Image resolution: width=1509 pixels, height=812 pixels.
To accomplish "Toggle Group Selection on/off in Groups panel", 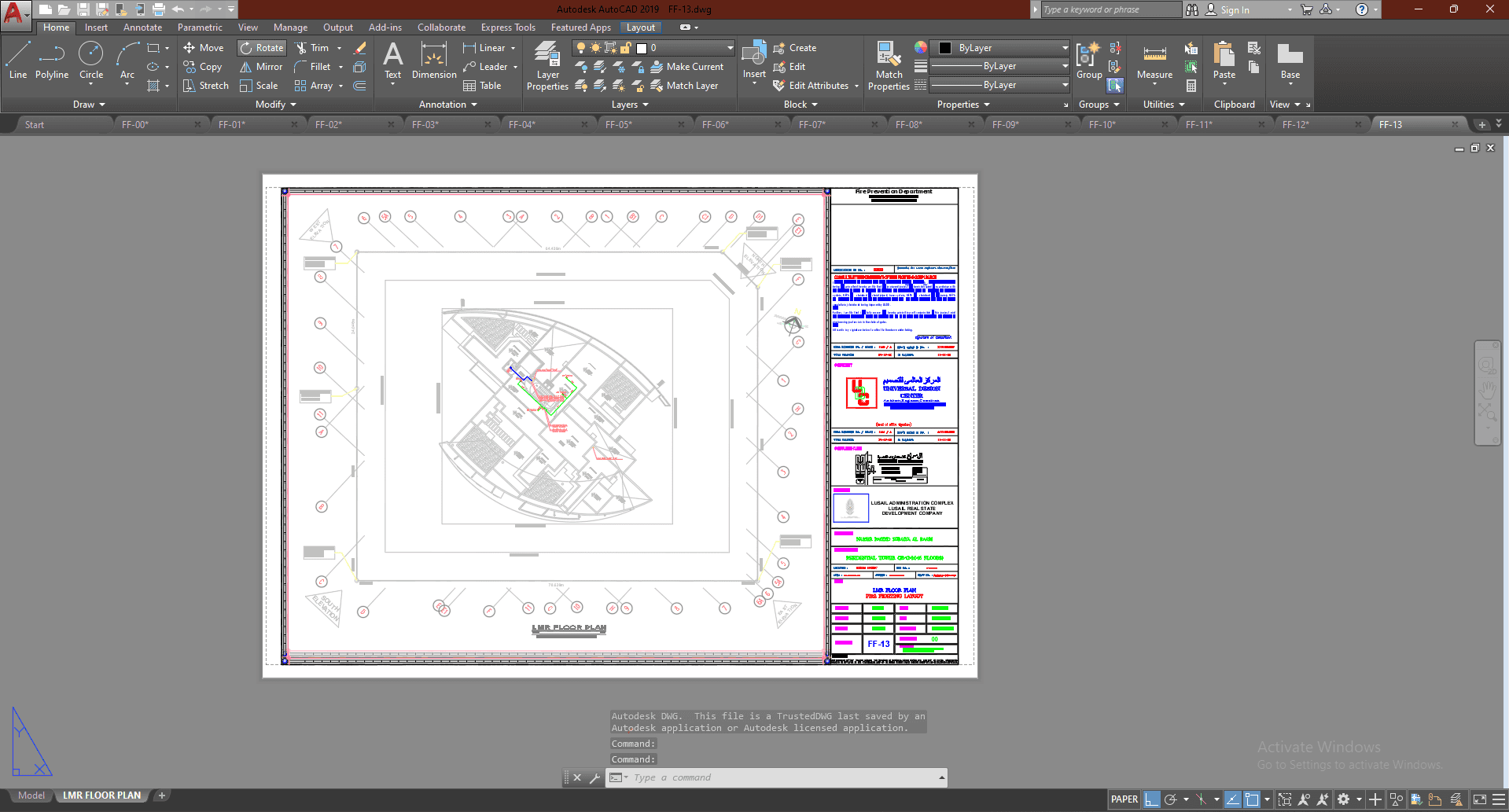I will pos(1115,85).
